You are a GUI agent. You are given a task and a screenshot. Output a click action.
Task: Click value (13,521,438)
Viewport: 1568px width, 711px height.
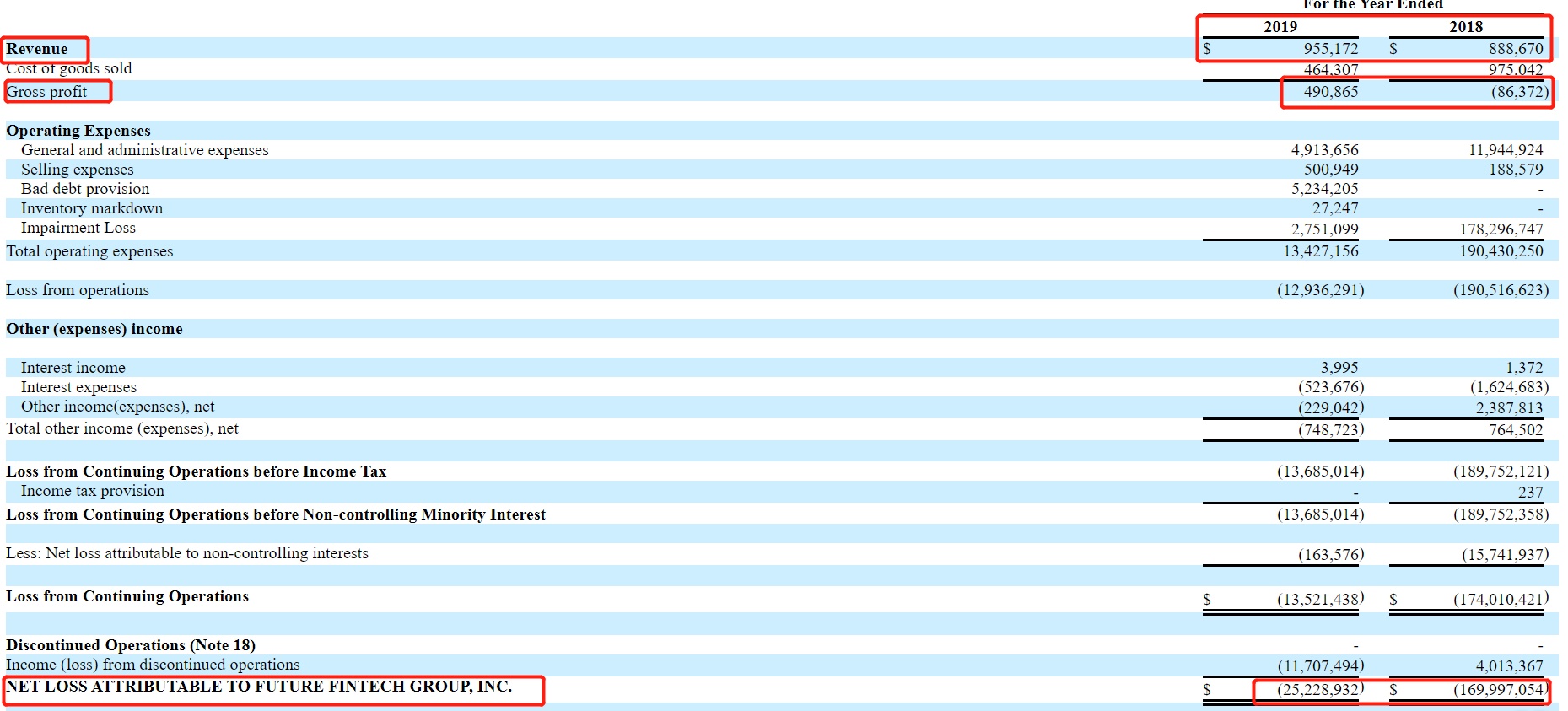1321,600
